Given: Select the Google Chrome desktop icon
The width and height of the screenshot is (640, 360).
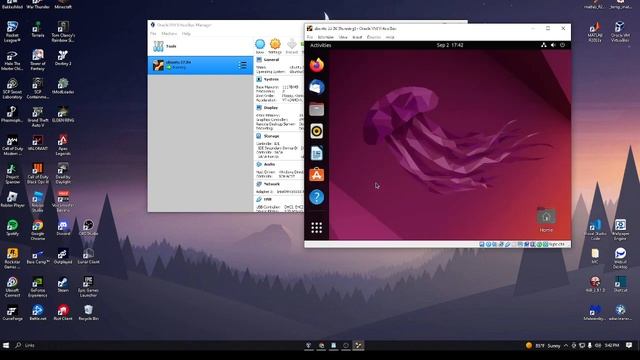Looking at the screenshot, I should pyautogui.click(x=38, y=230).
